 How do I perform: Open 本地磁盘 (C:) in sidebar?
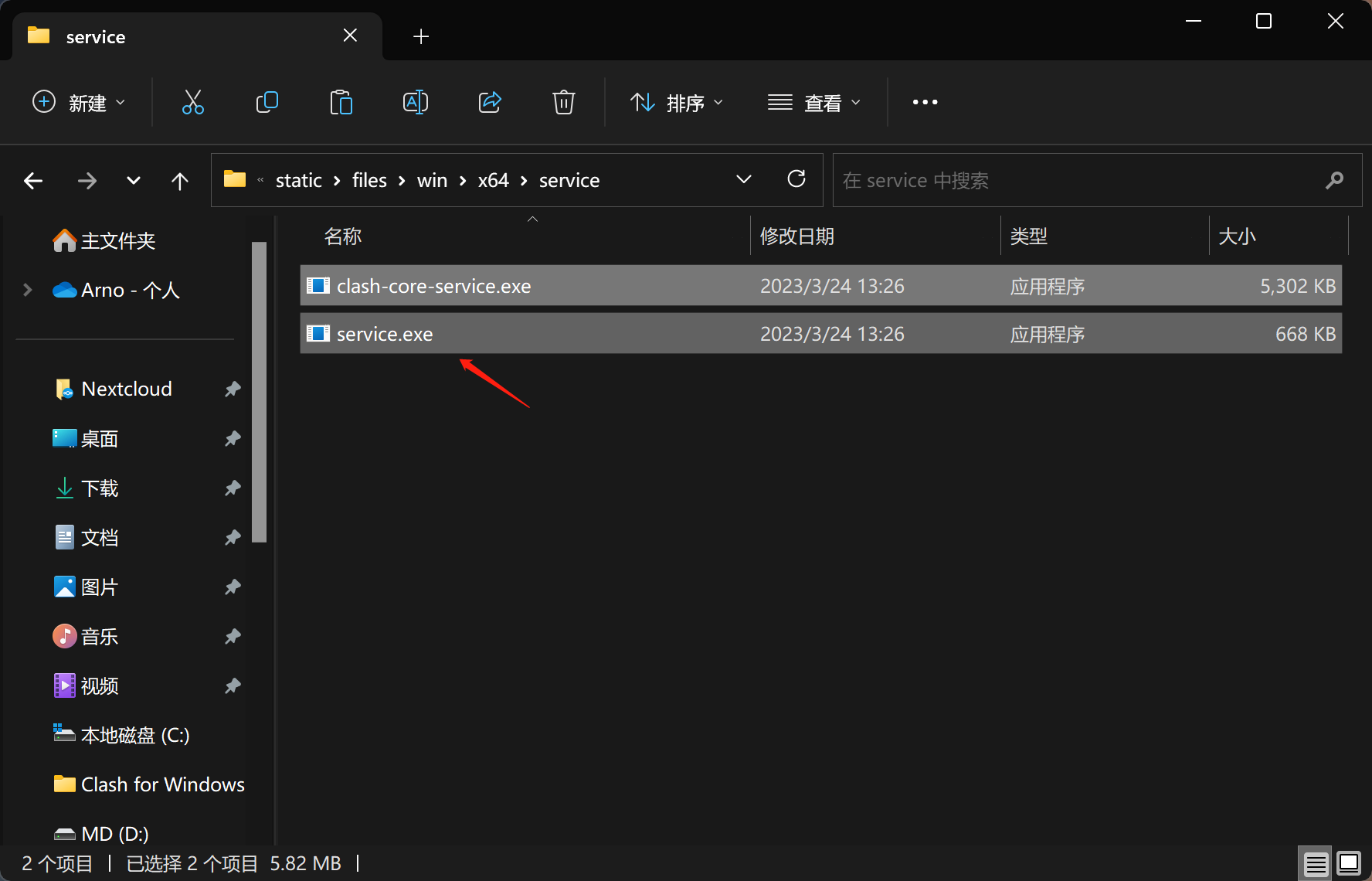tap(121, 735)
